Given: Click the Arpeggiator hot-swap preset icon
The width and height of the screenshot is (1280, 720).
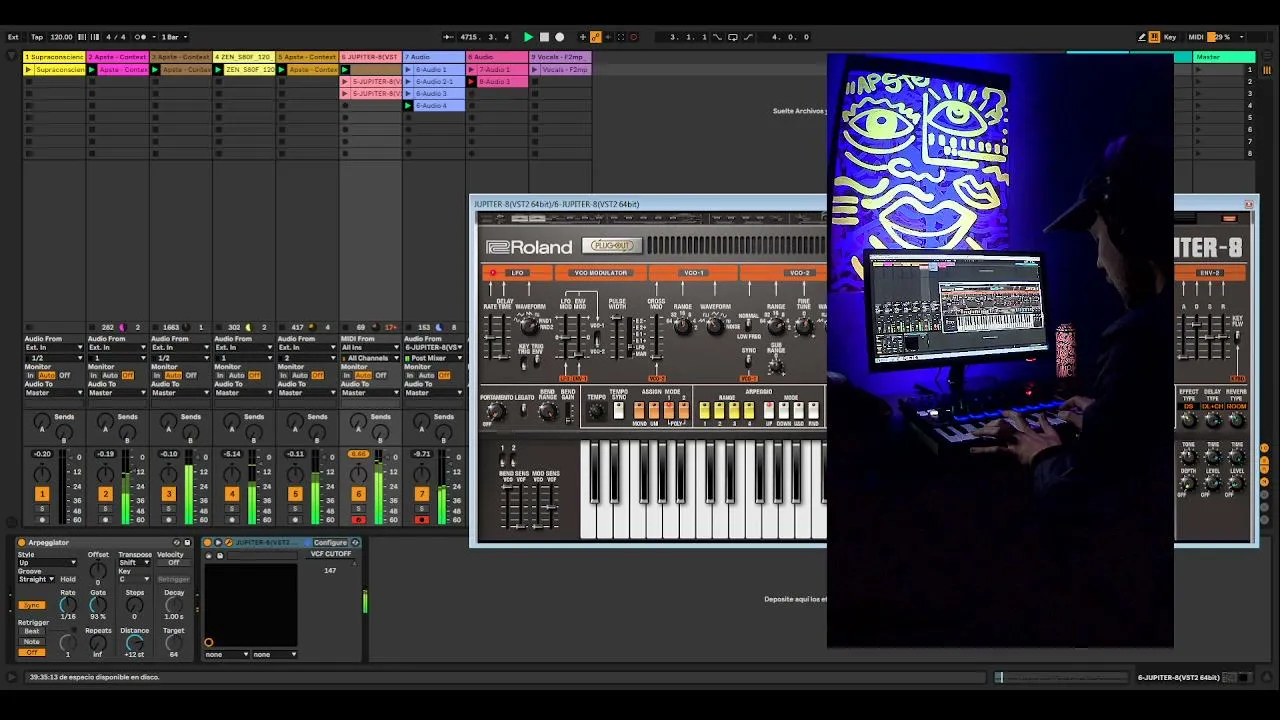Looking at the screenshot, I should [176, 543].
